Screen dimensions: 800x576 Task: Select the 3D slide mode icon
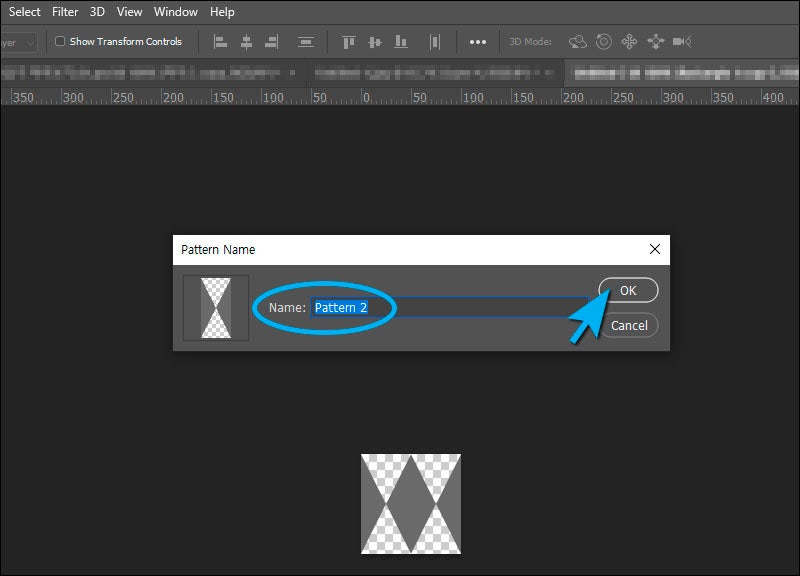656,41
